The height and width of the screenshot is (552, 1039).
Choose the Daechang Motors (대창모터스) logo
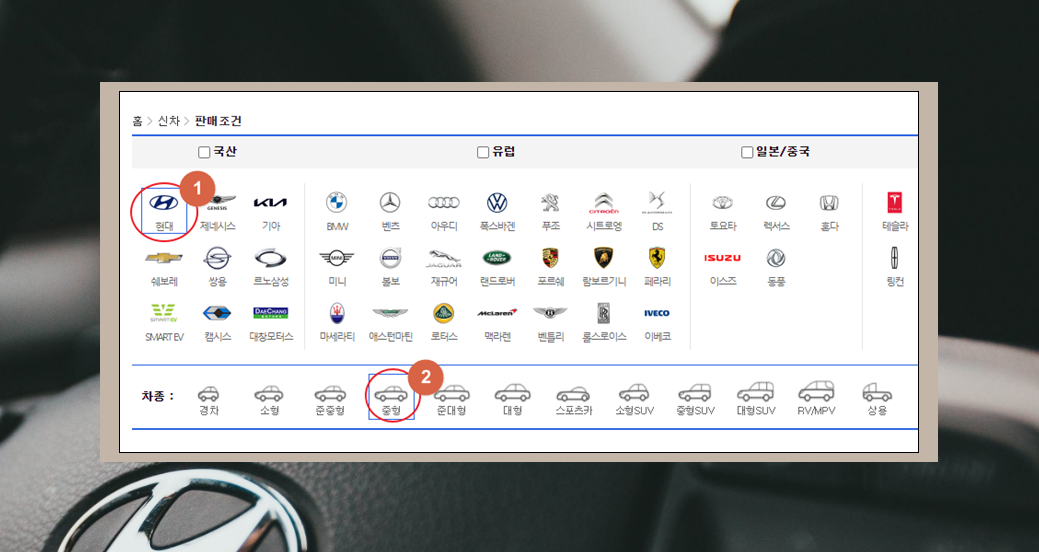pos(270,313)
